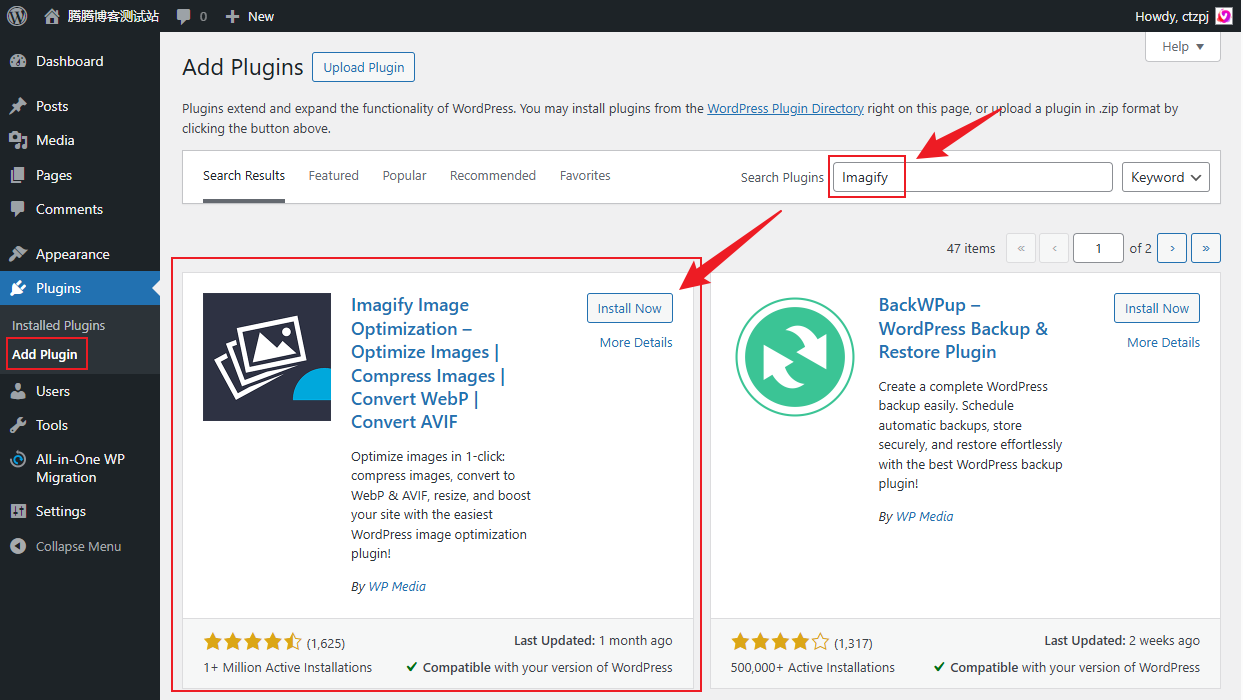1243x700 pixels.
Task: Click the BackWPup plugin logo
Action: coord(795,357)
